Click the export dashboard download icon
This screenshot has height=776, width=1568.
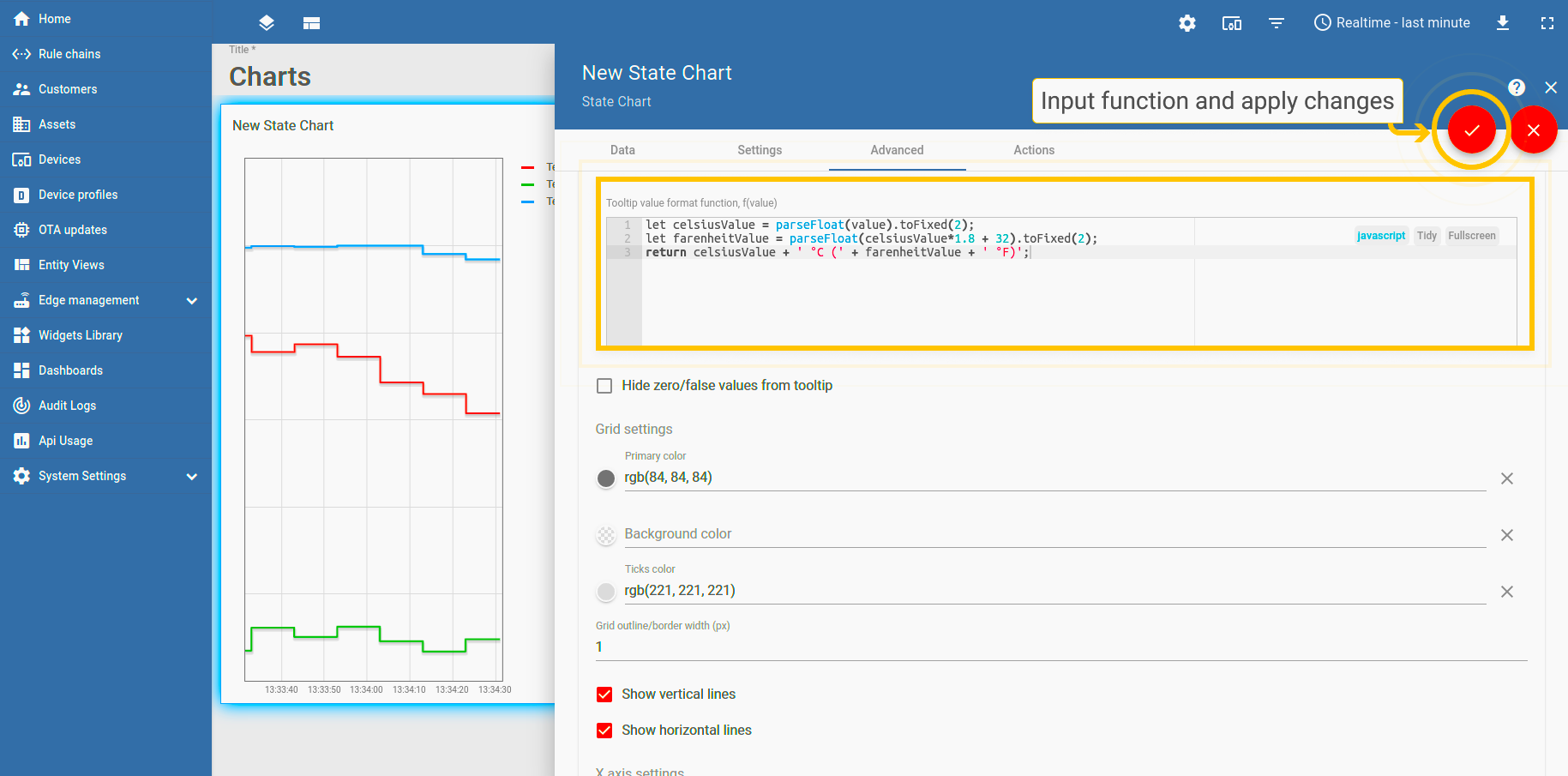click(x=1502, y=23)
